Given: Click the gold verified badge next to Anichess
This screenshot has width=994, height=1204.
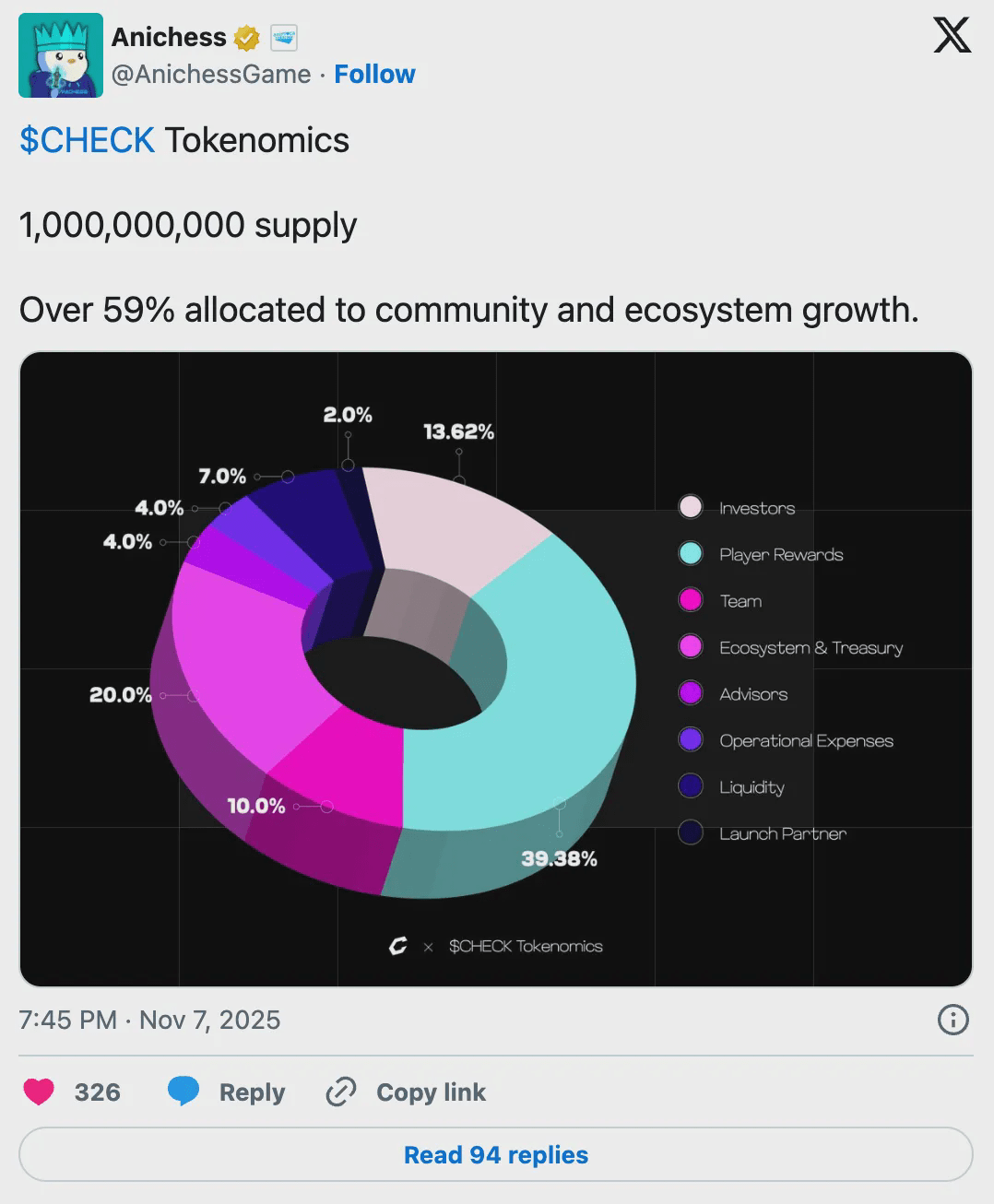Looking at the screenshot, I should [x=244, y=37].
